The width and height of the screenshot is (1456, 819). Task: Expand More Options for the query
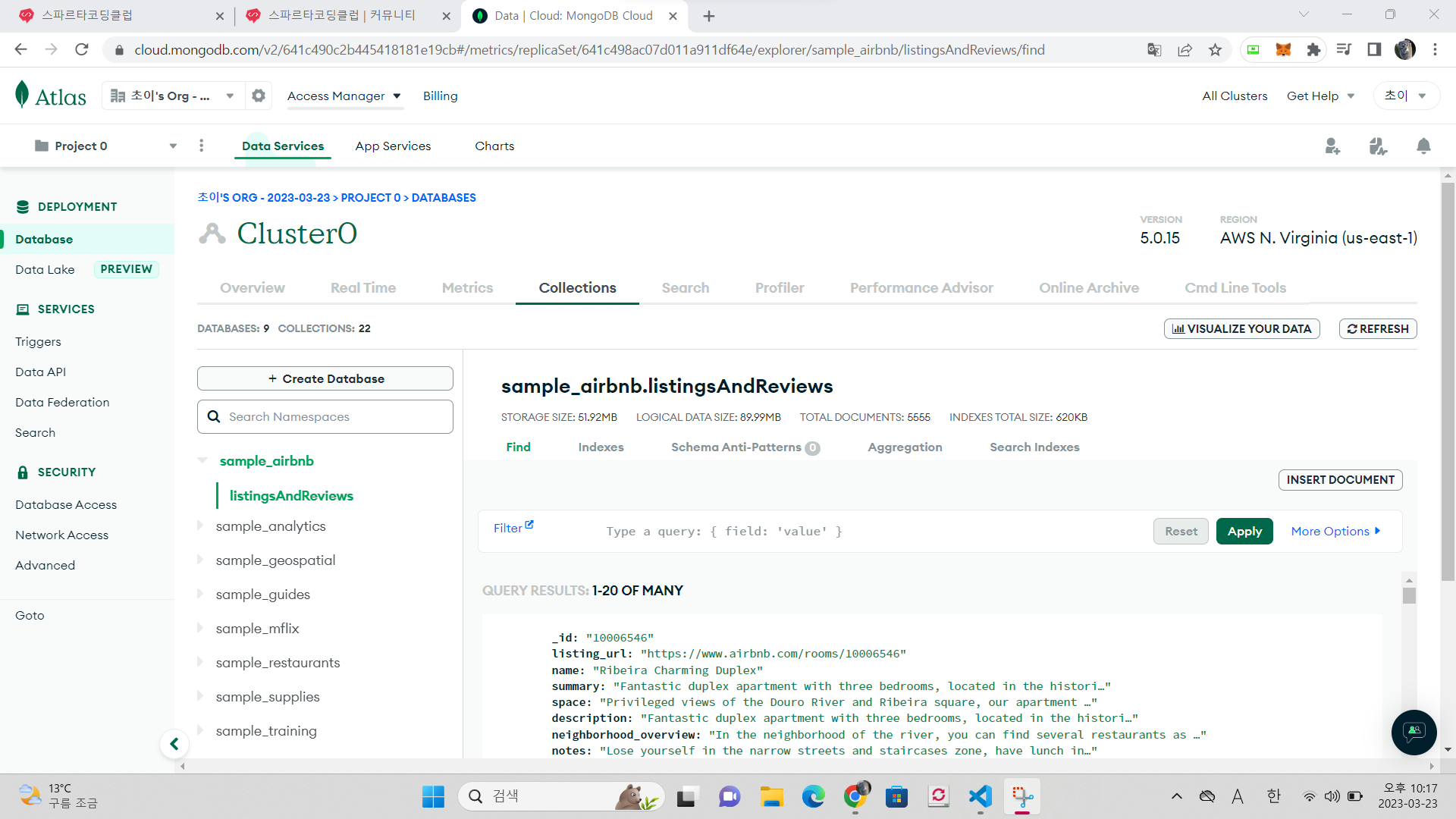[1335, 532]
